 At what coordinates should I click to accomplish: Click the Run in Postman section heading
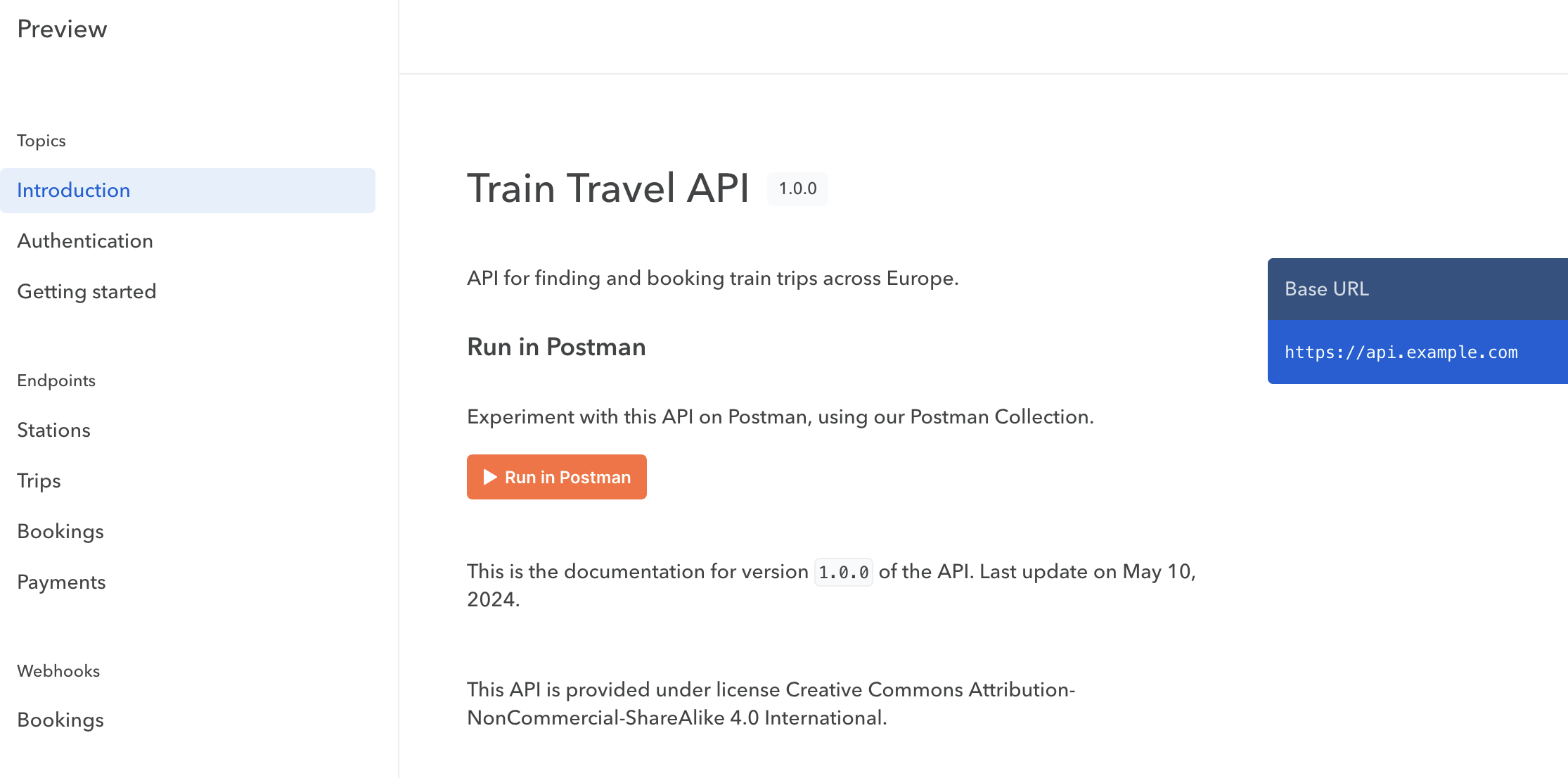(555, 346)
